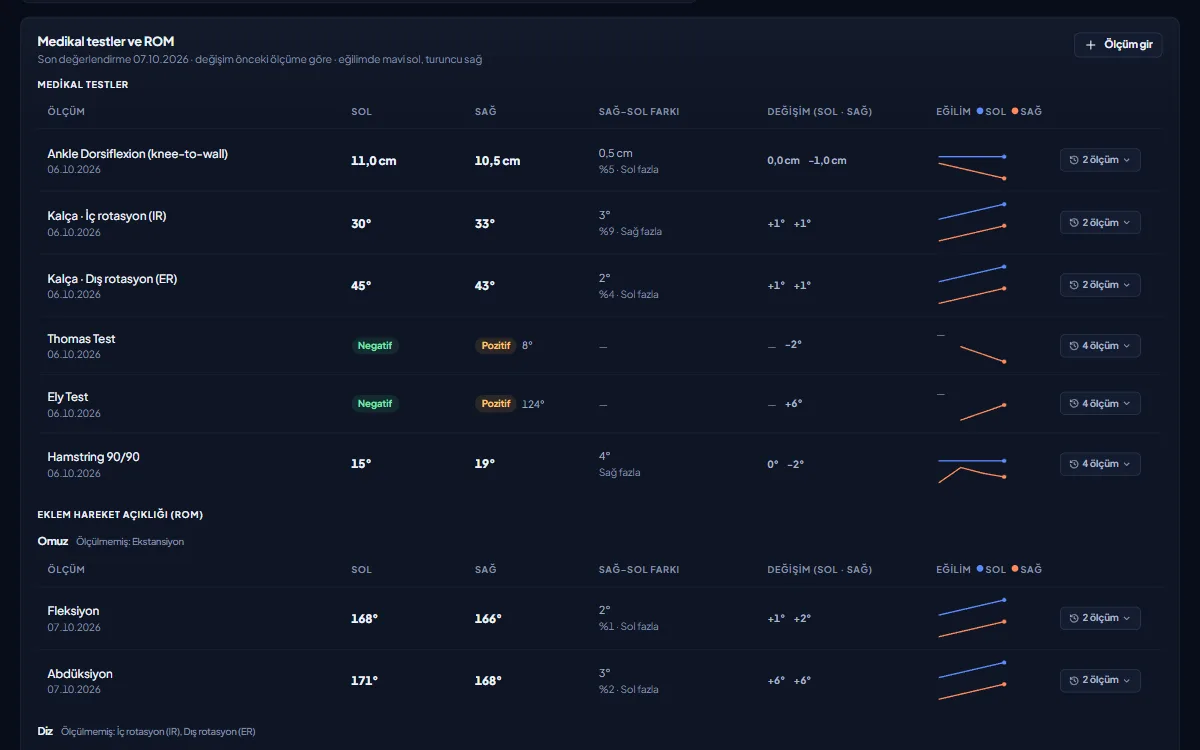
Task: Click SAĞ–SOL FARKI column header in medical tests
Action: (639, 112)
